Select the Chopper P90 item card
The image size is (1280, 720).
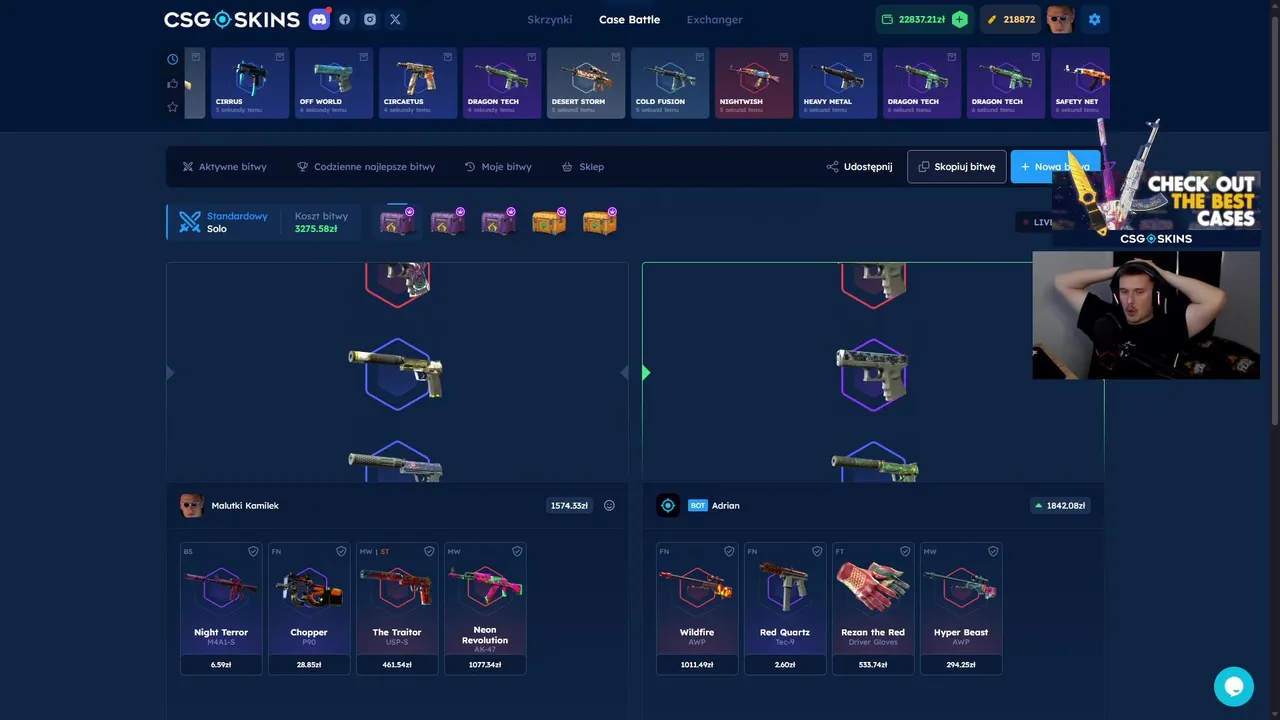309,609
